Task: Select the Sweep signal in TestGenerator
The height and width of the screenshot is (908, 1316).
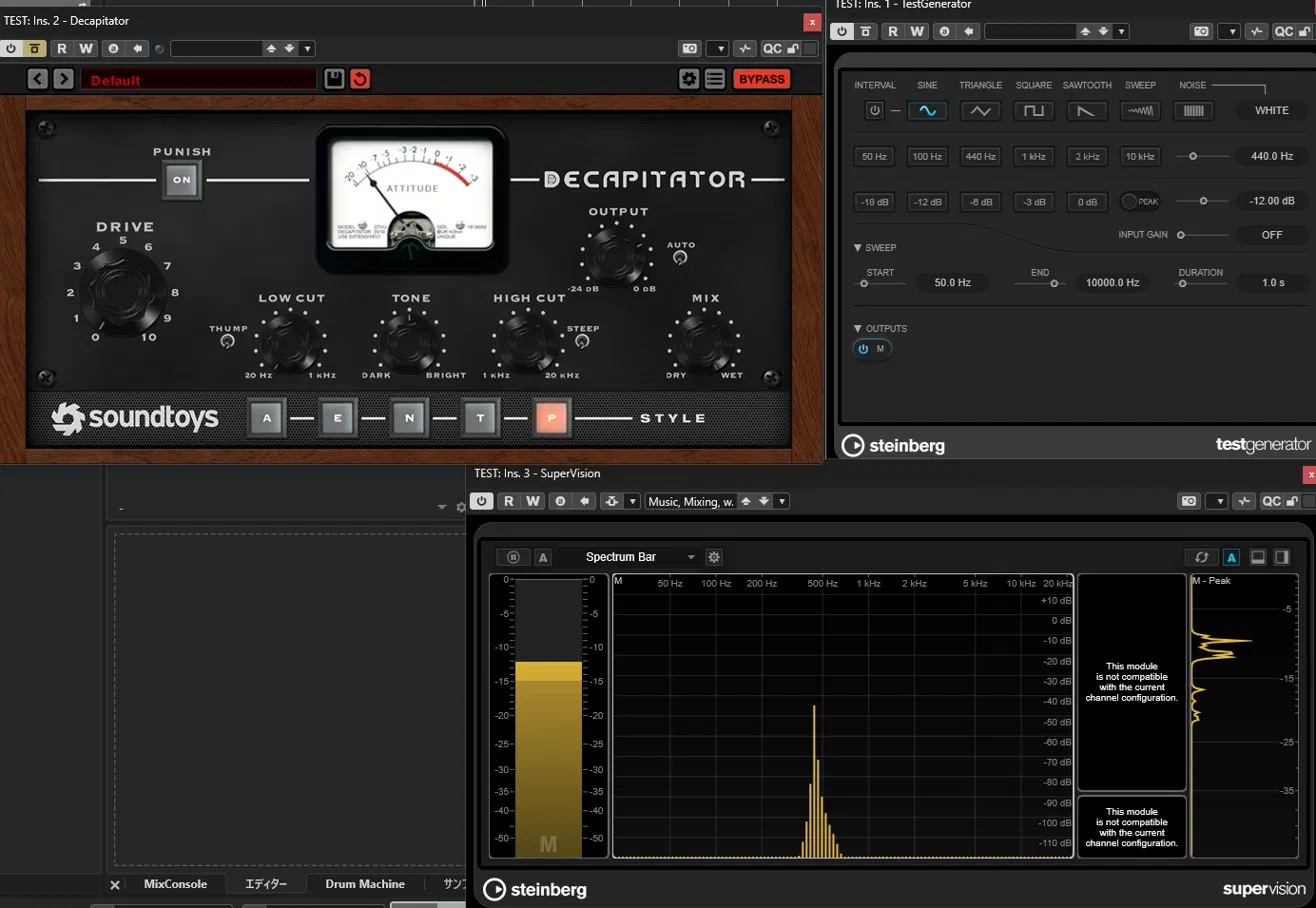Action: 1140,111
